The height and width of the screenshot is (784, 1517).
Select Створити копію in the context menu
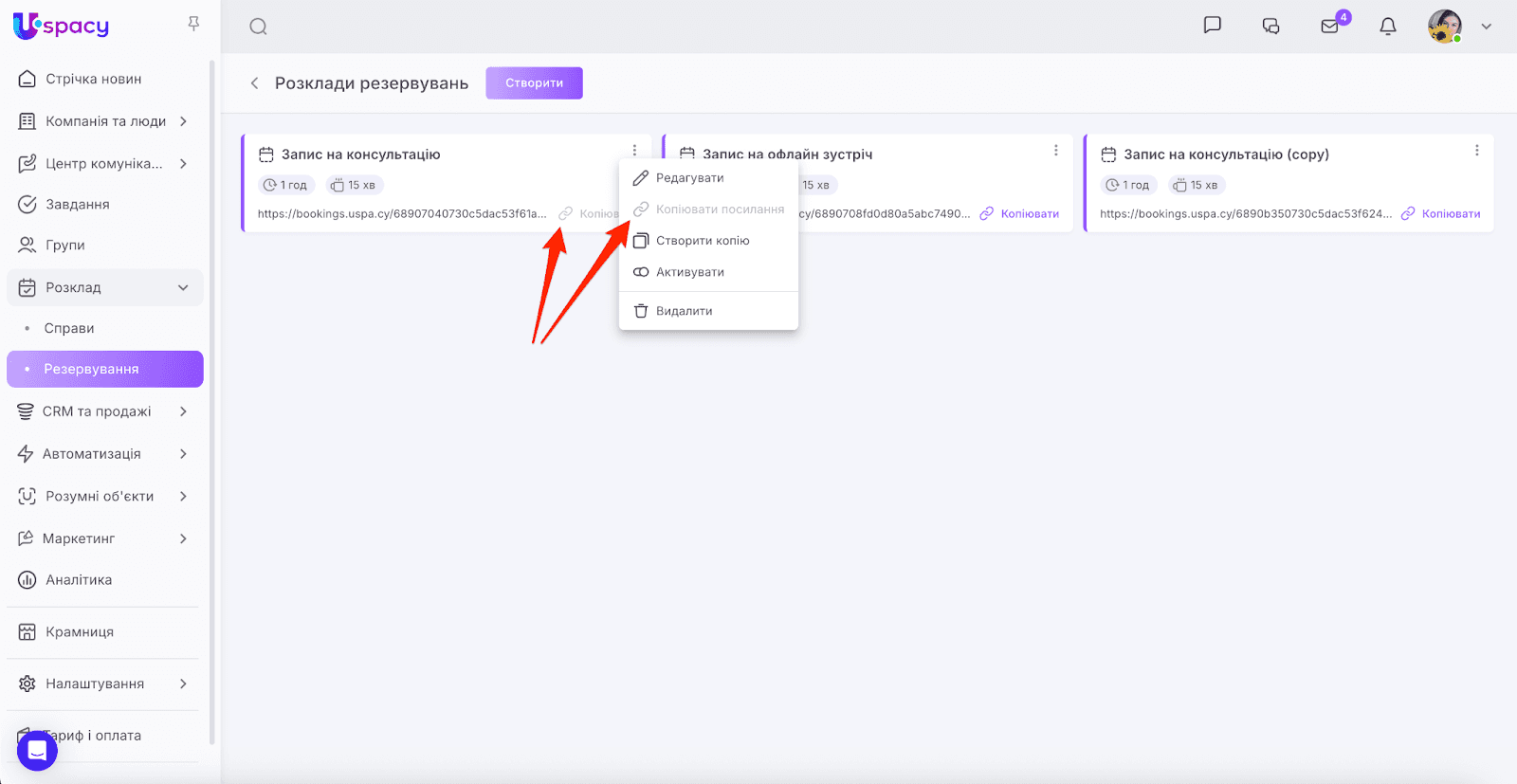702,241
